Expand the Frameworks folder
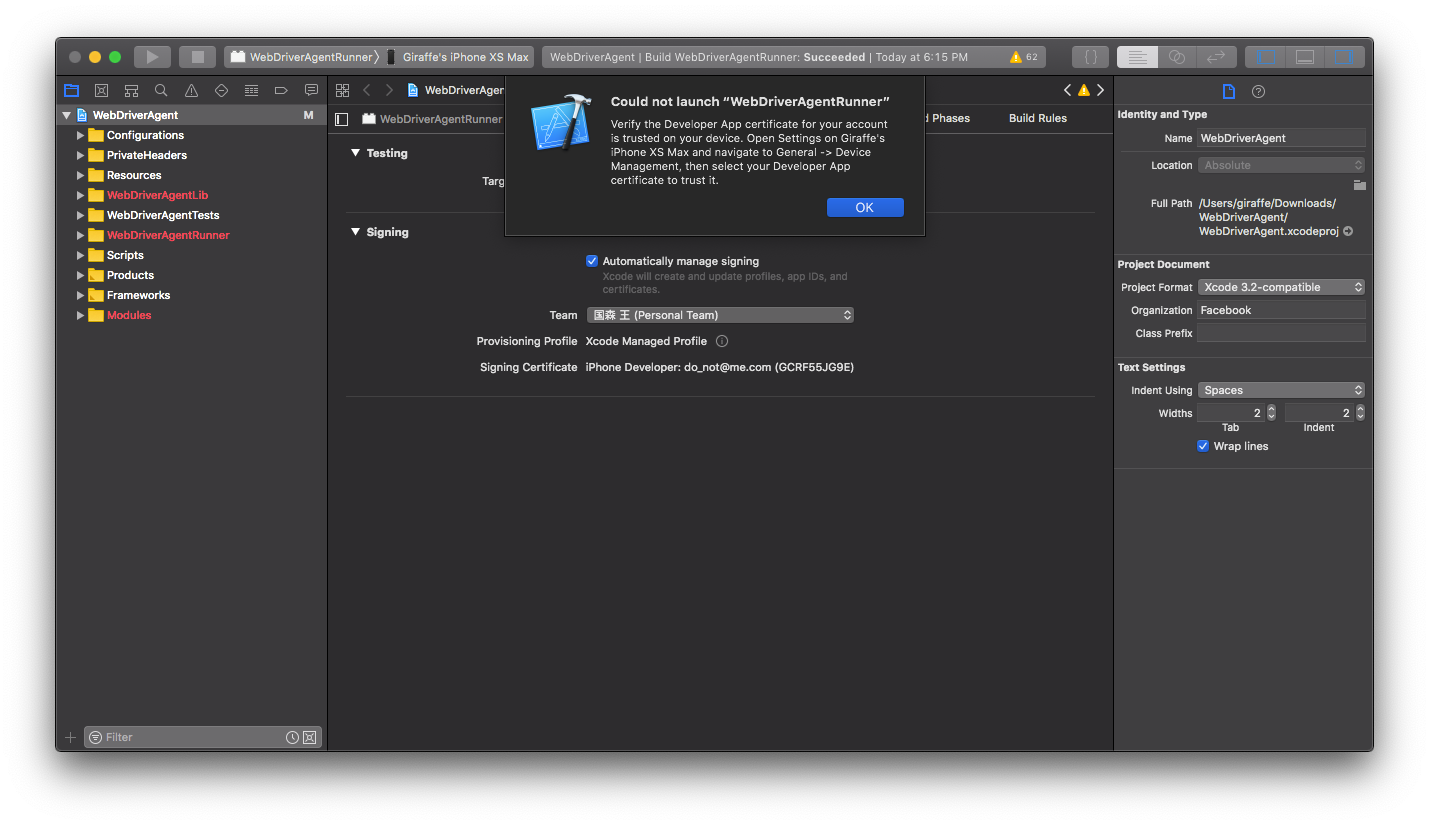 (x=80, y=295)
